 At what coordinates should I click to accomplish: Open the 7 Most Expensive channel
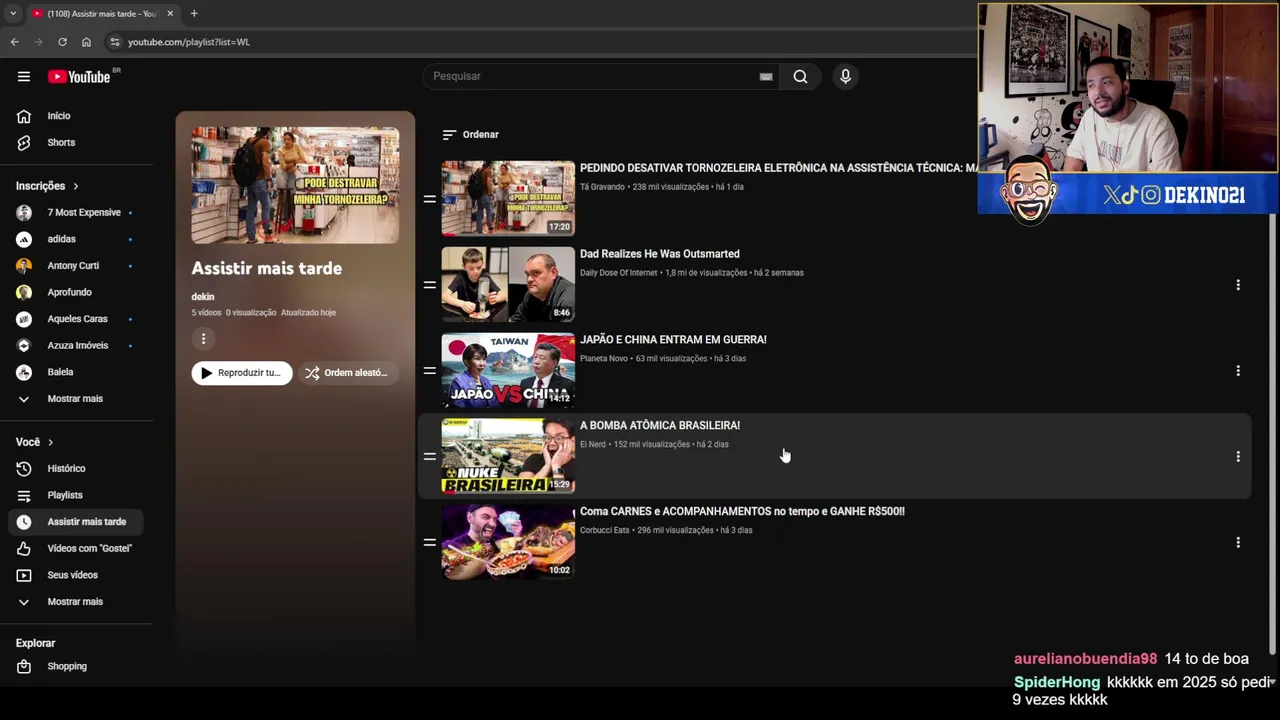point(75,212)
